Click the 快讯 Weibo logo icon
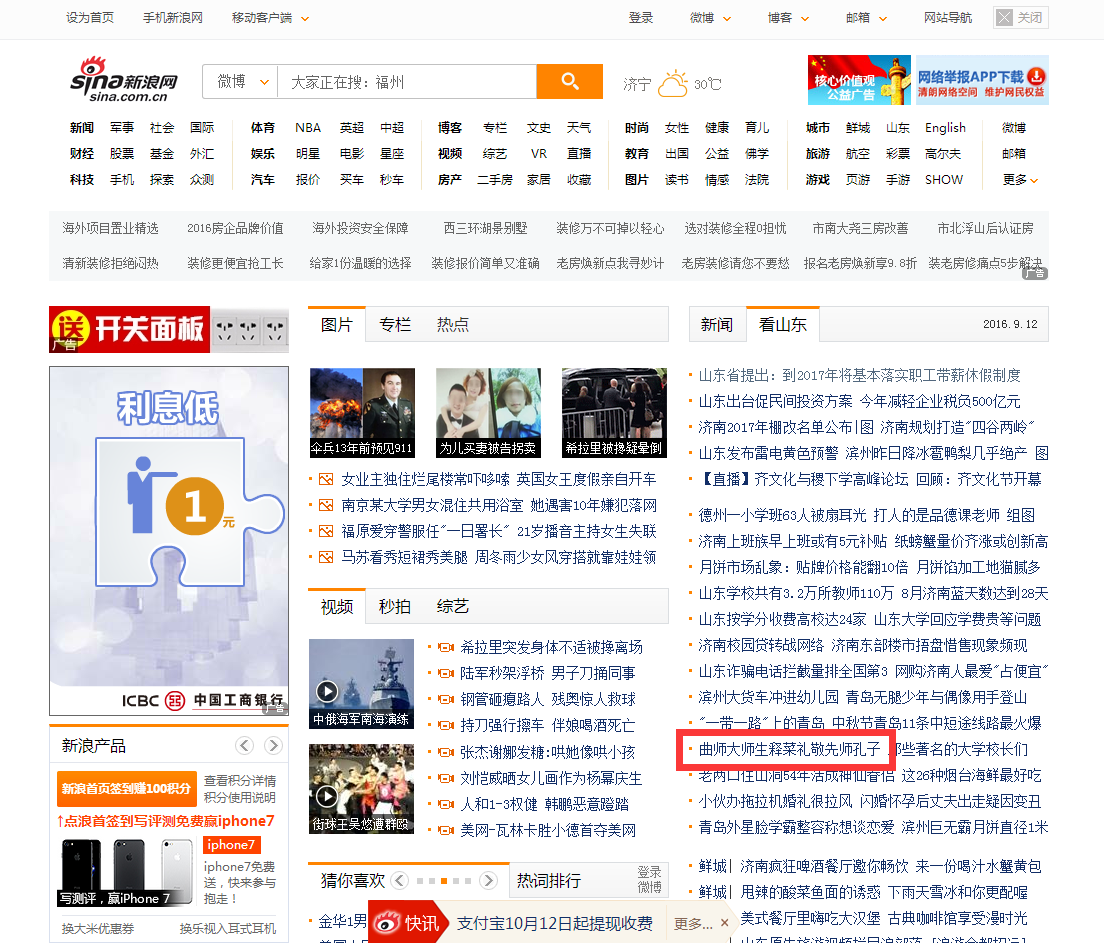 387,923
